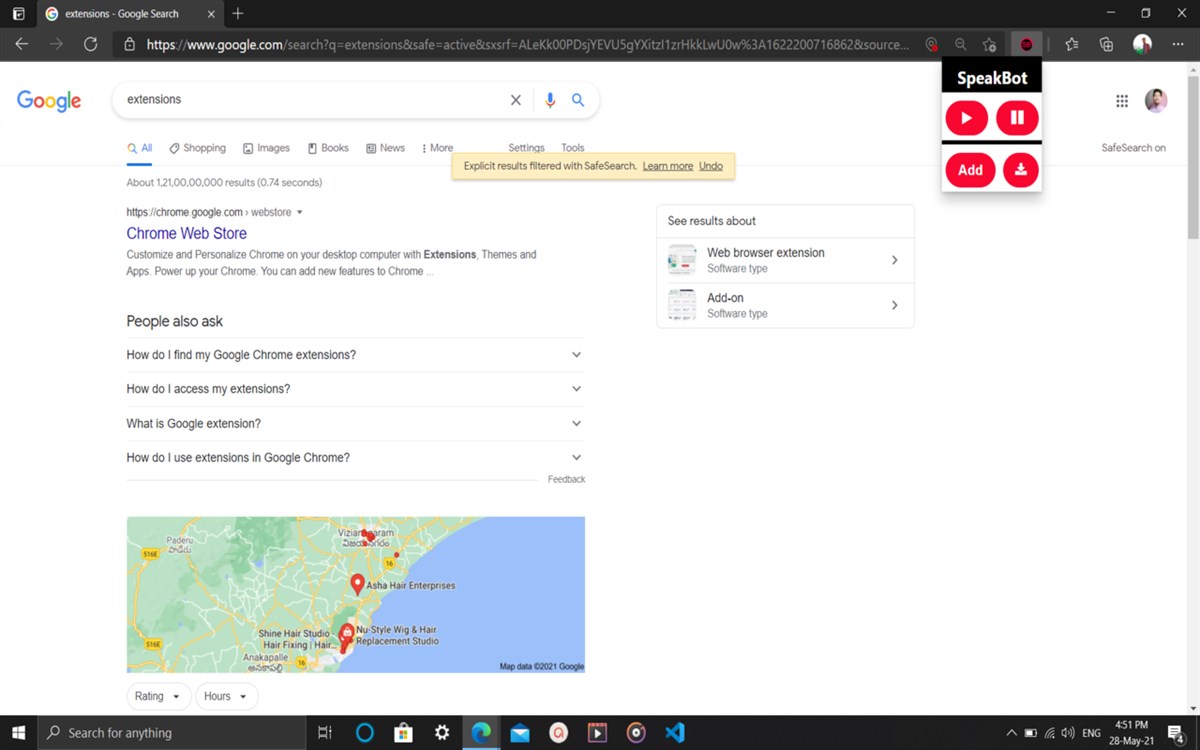Pause SpeakBot with the pause button

pos(1017,118)
